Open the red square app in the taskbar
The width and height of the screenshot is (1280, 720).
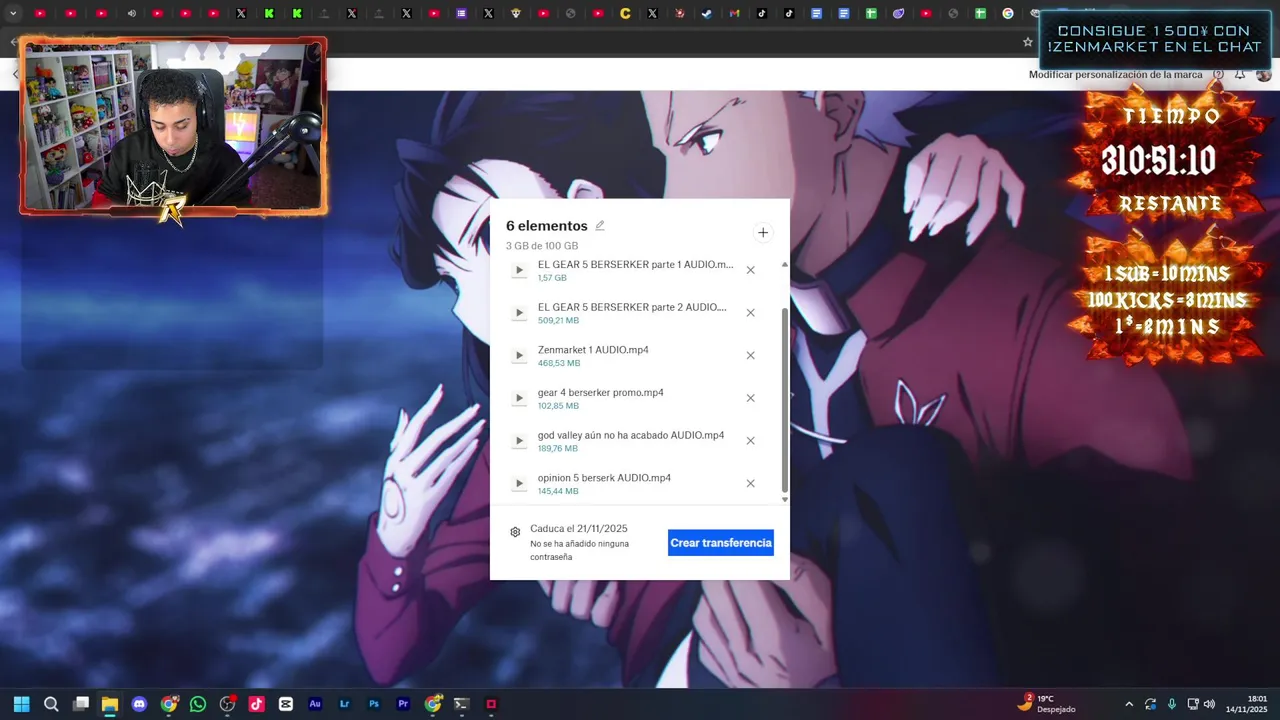[x=491, y=704]
